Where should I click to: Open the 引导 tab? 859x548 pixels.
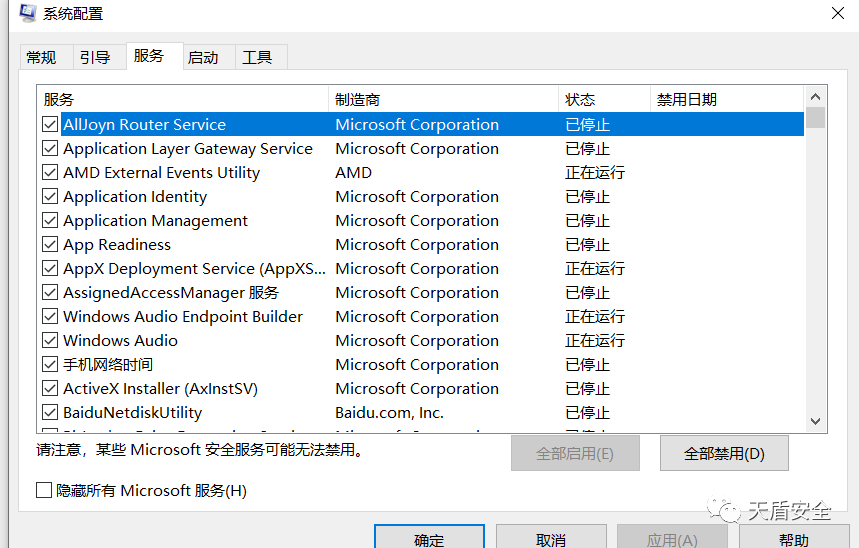point(95,58)
